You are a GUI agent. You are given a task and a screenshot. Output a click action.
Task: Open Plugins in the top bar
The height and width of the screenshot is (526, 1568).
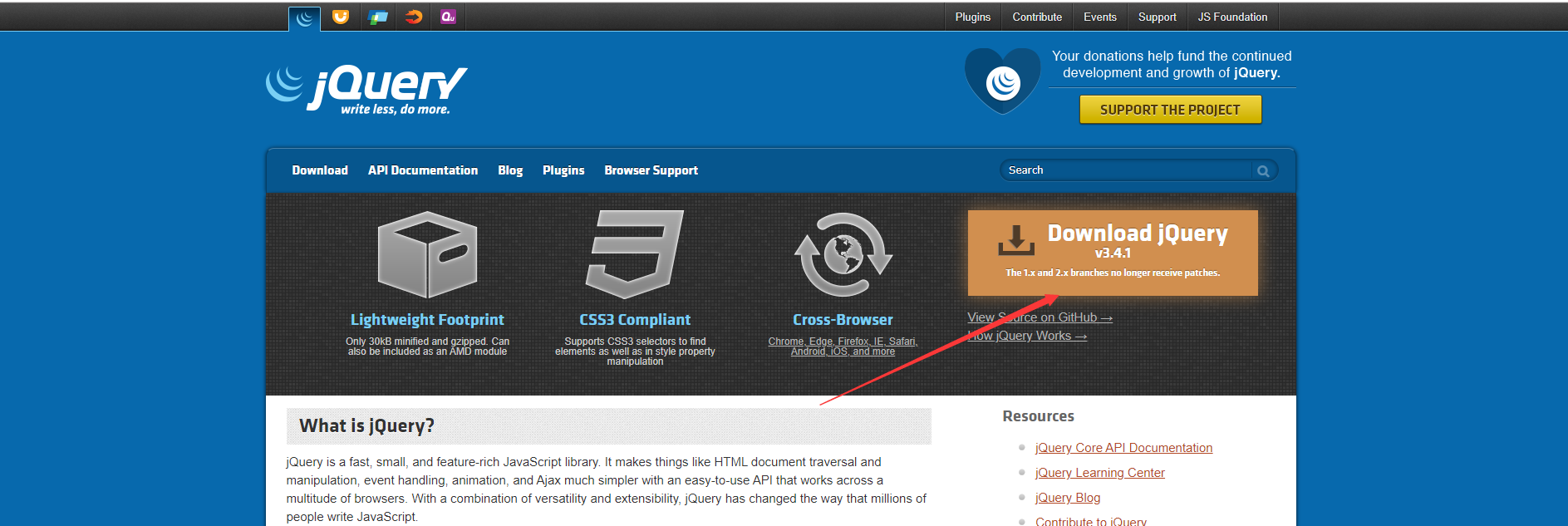(x=972, y=17)
